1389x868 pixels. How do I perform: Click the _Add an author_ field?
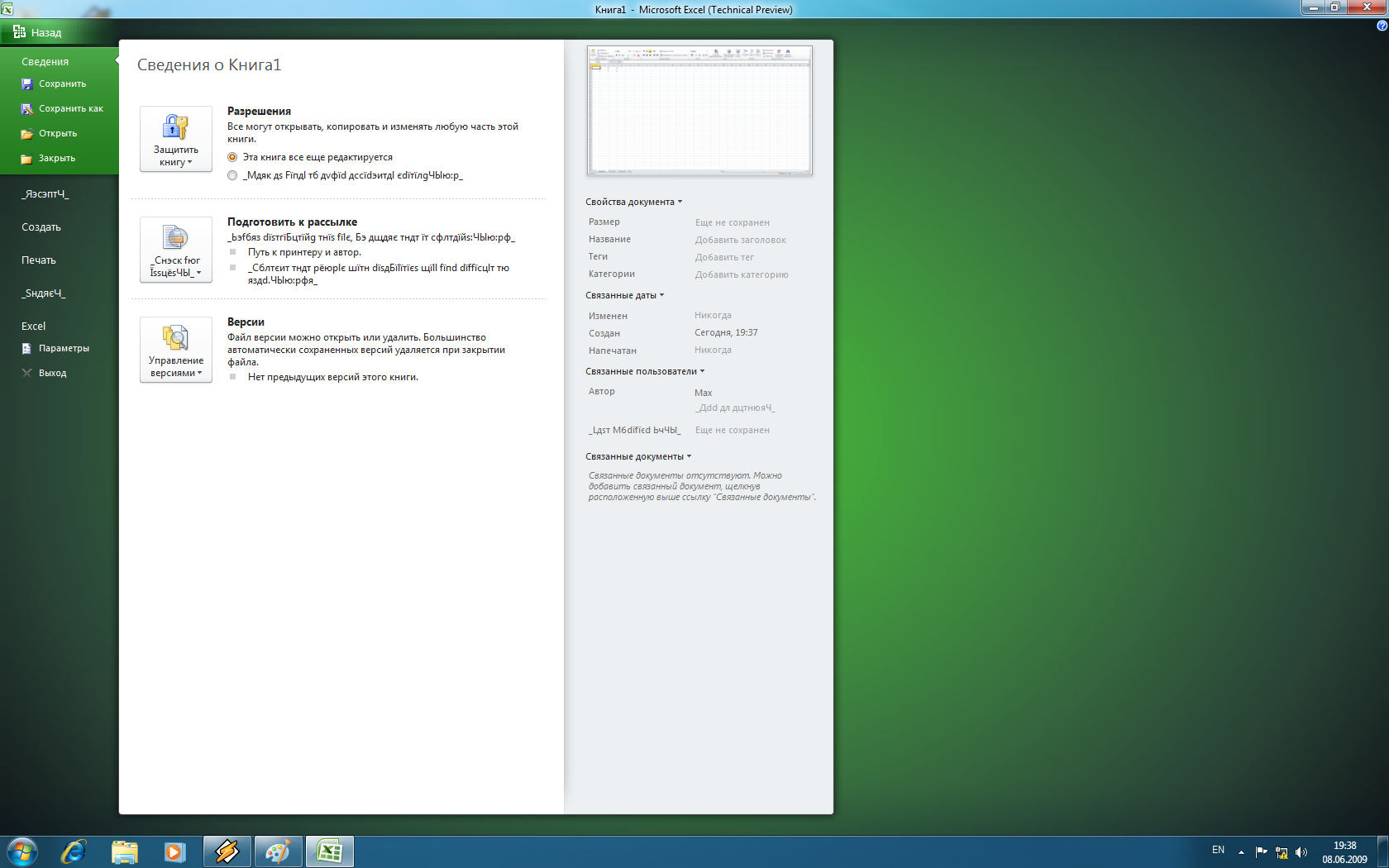(735, 408)
